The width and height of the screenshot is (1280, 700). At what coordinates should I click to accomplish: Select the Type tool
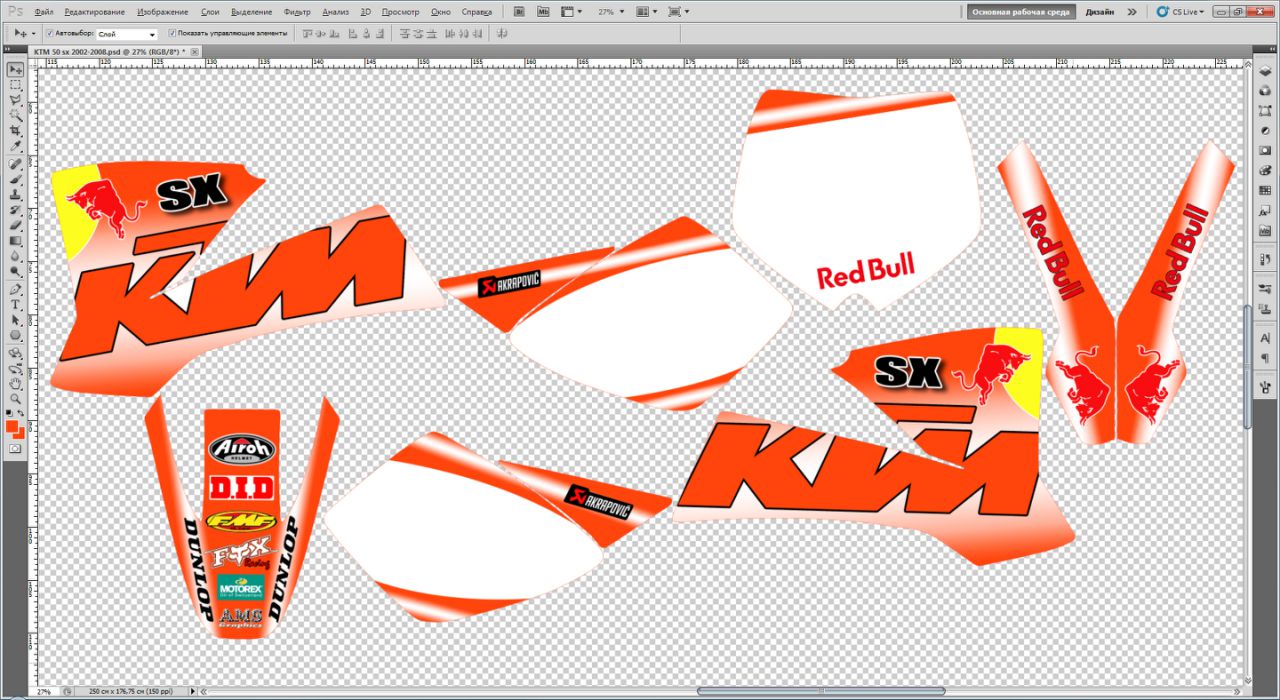[x=15, y=304]
